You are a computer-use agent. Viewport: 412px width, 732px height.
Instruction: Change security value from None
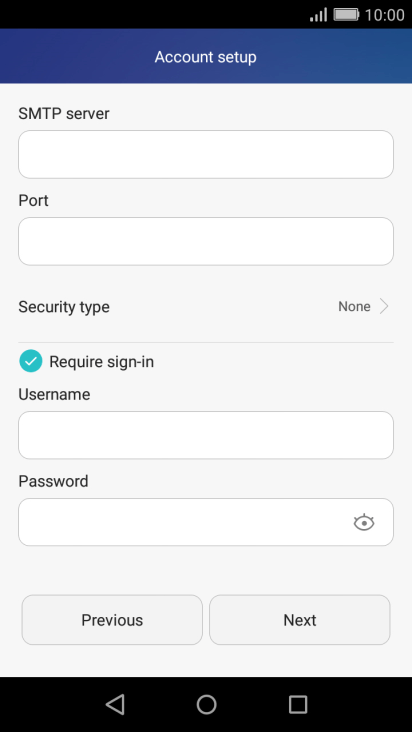pos(354,307)
